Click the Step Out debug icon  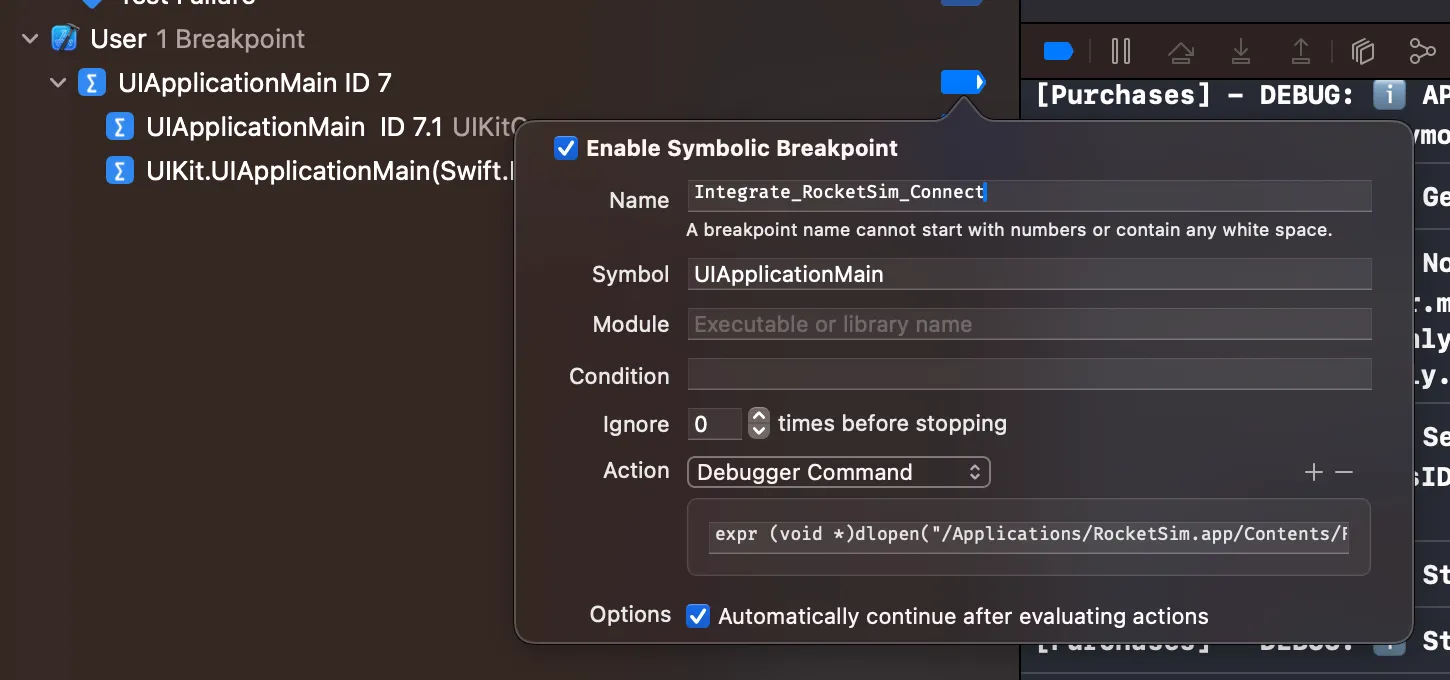[1300, 51]
